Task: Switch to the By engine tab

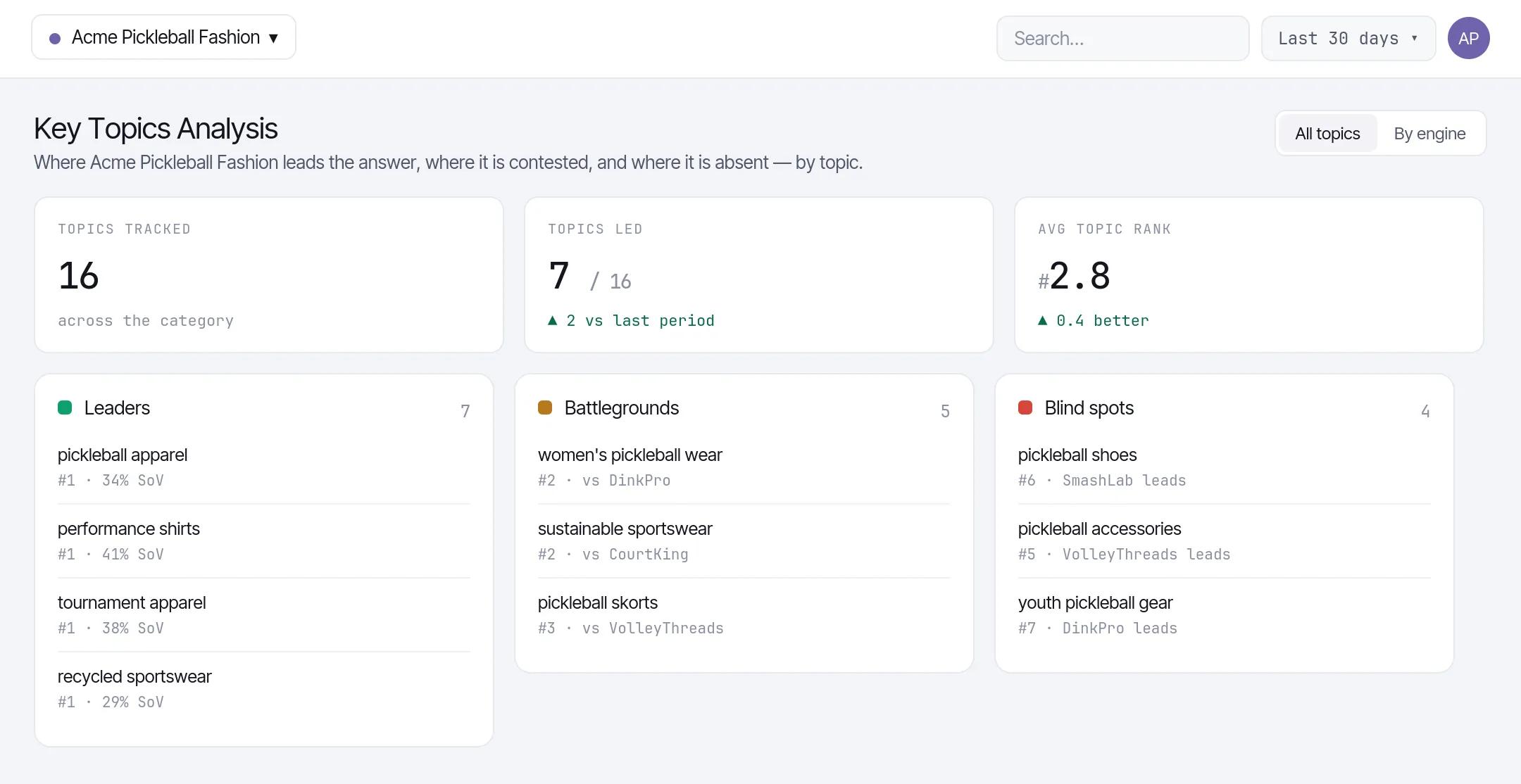Action: [x=1429, y=134]
